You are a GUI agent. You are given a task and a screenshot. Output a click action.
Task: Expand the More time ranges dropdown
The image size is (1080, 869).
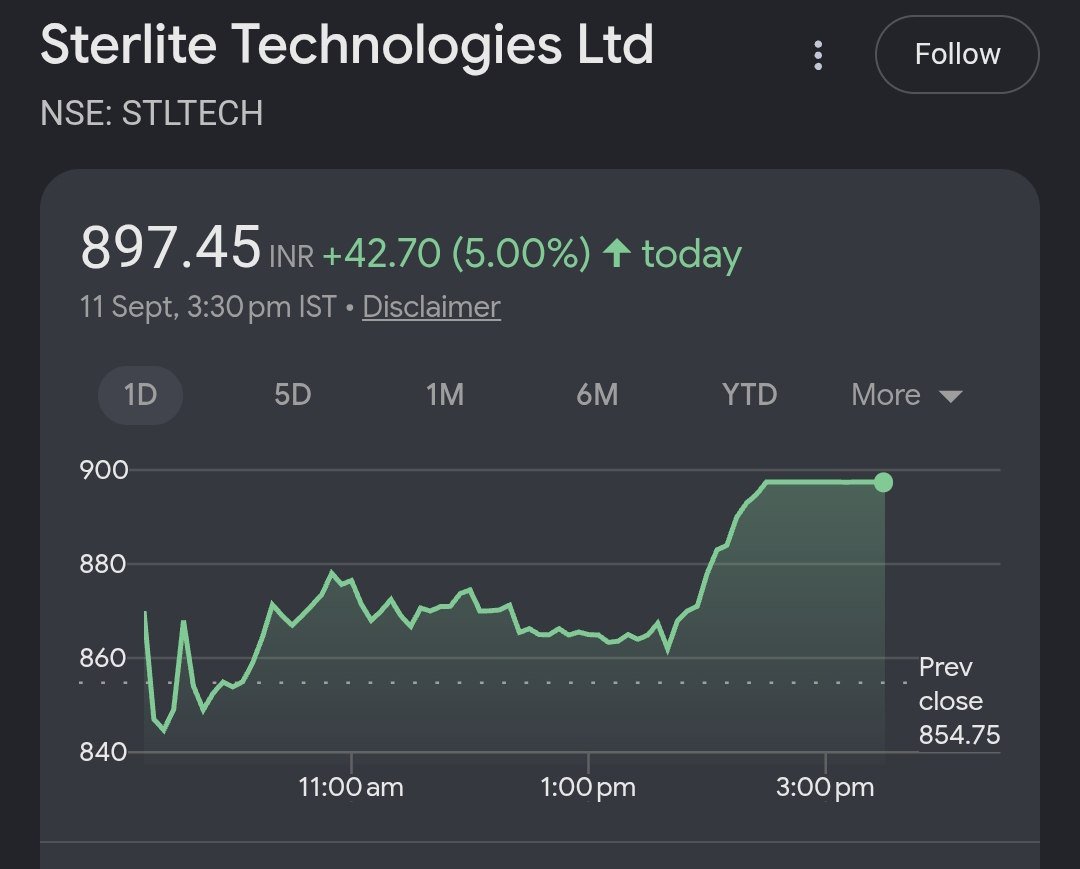[x=906, y=395]
